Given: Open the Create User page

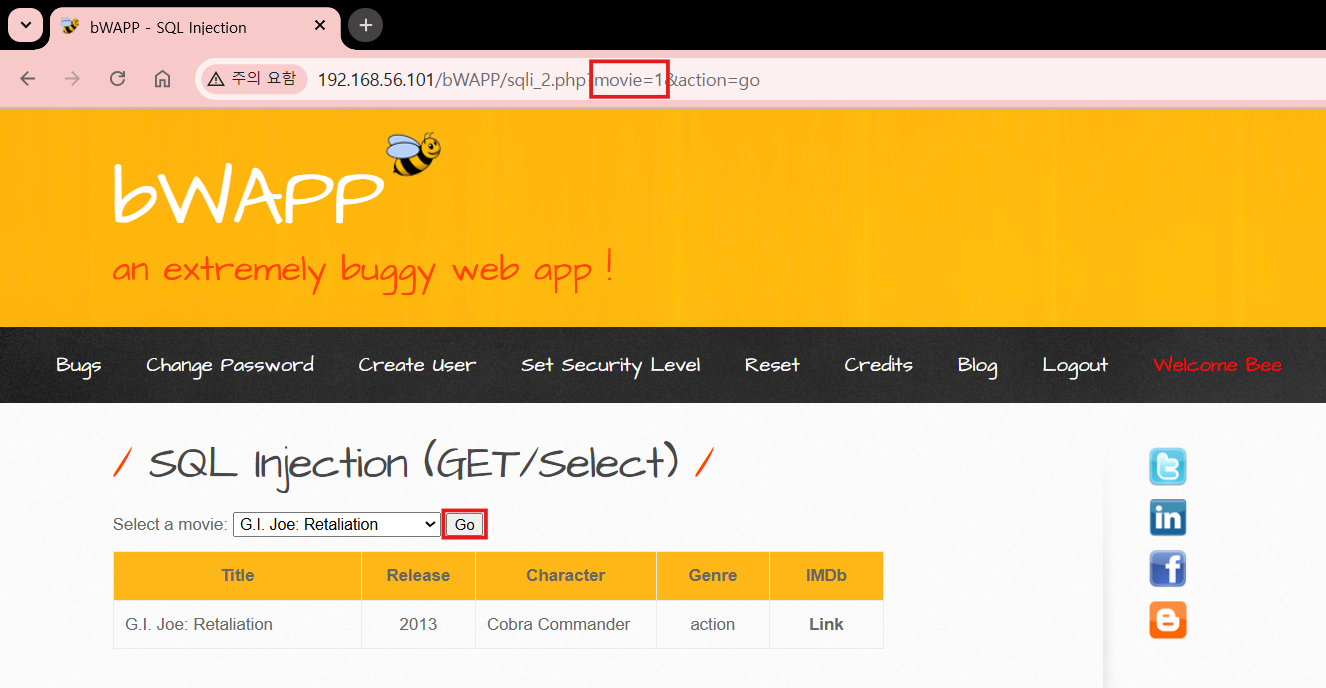Looking at the screenshot, I should click(417, 365).
